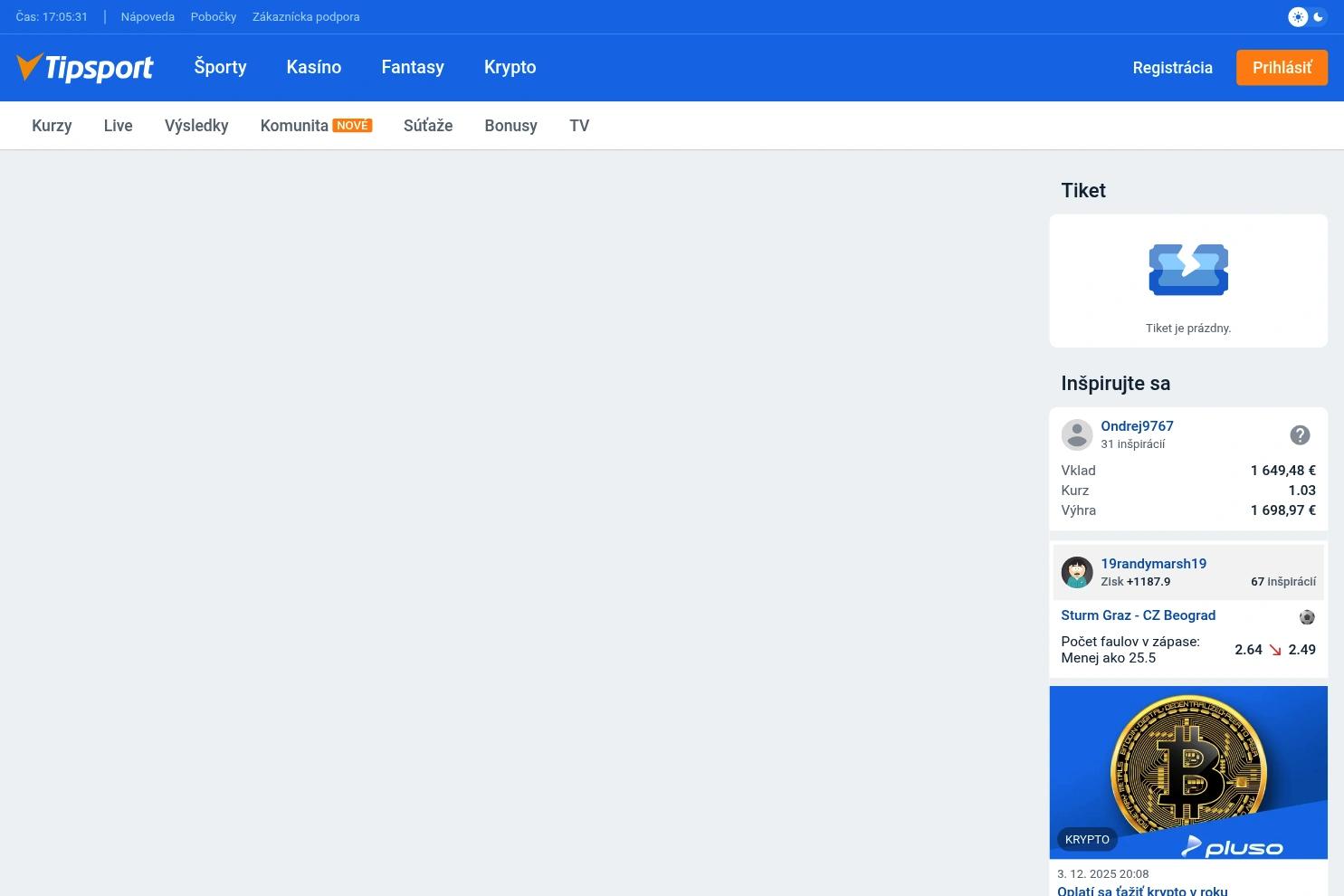The image size is (1344, 896).
Task: Click the soccer ball icon beside Sturm Graz match
Action: (1307, 616)
